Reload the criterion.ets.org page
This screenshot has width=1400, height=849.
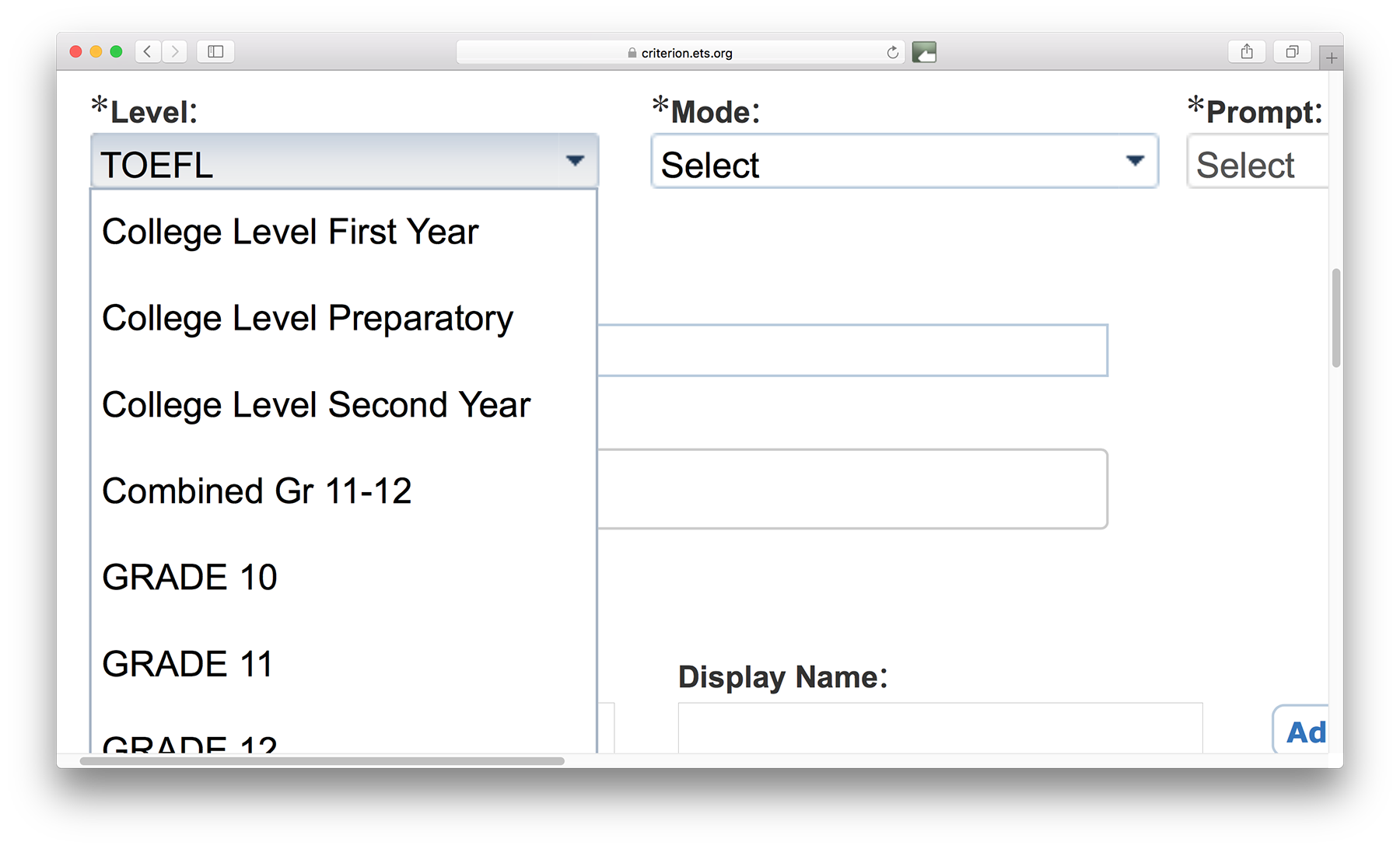coord(892,53)
